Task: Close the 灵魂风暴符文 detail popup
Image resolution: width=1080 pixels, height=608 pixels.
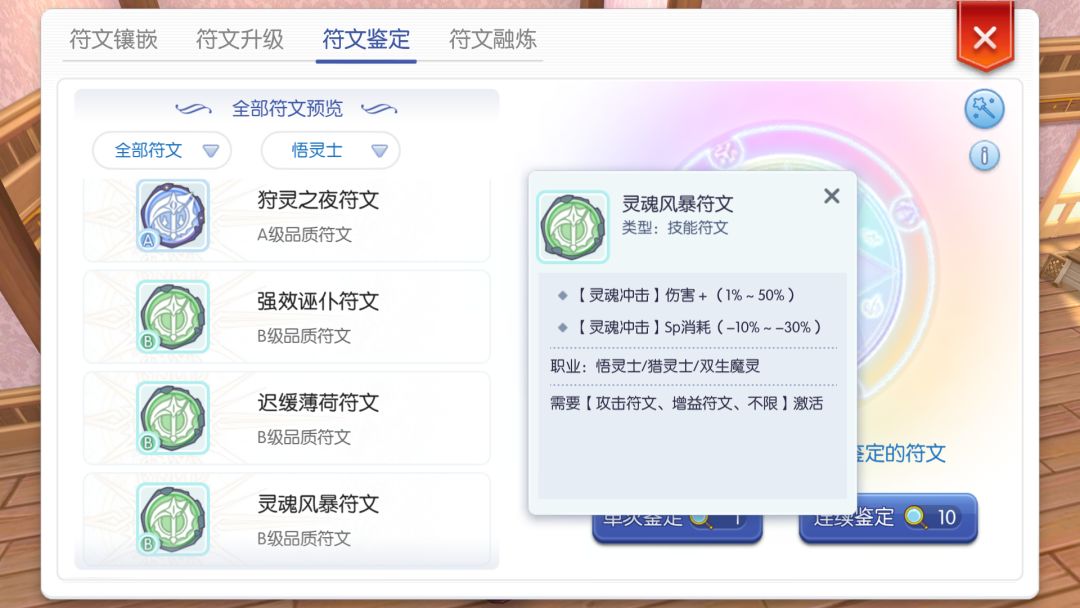Action: (x=831, y=196)
